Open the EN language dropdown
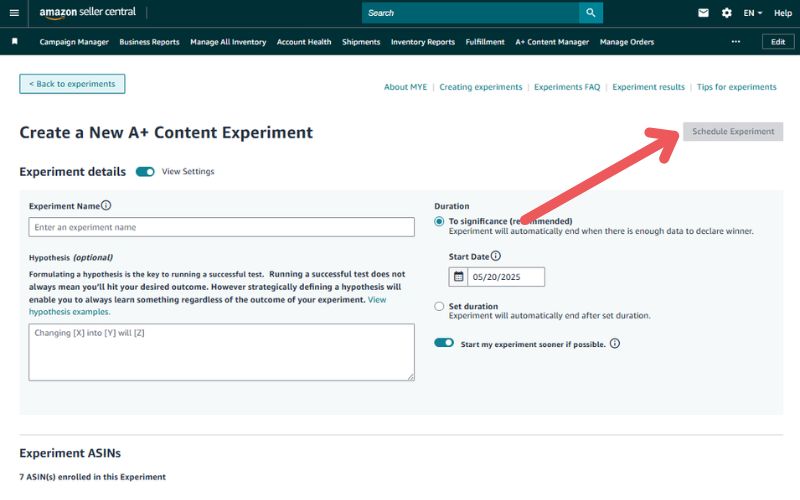The height and width of the screenshot is (500, 800). tap(753, 13)
